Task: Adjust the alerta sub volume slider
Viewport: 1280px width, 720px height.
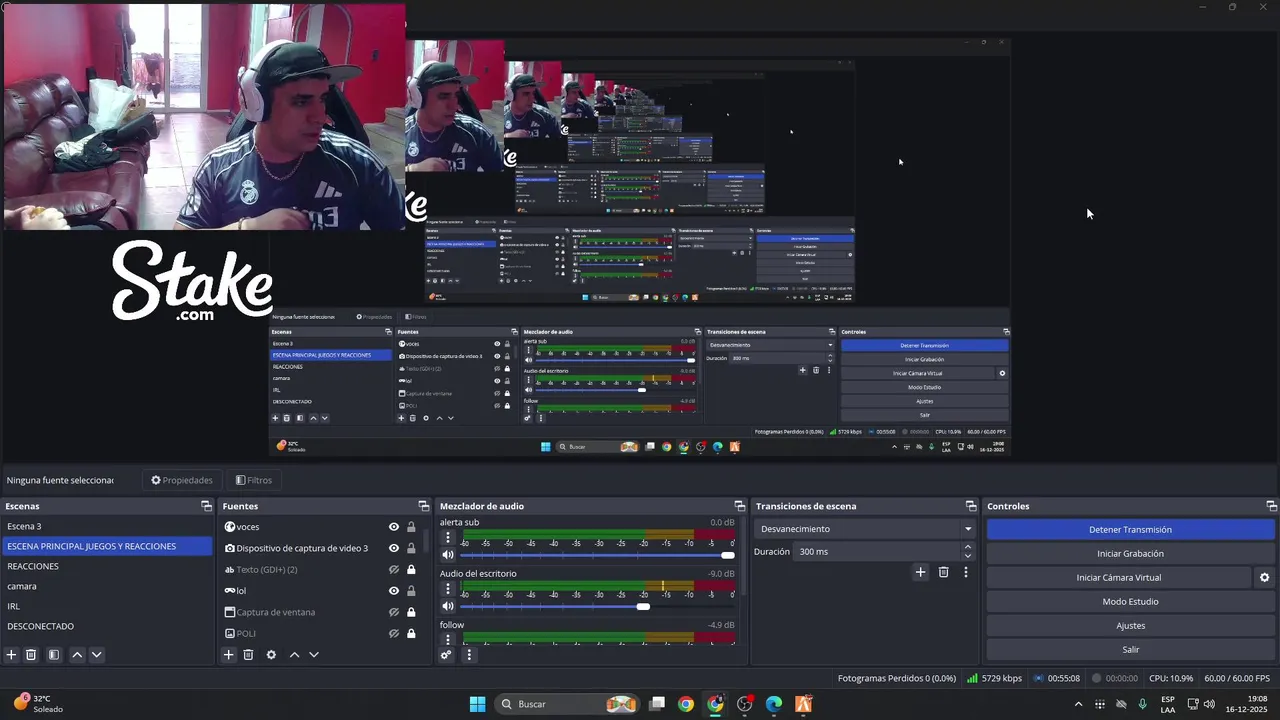Action: click(x=597, y=555)
